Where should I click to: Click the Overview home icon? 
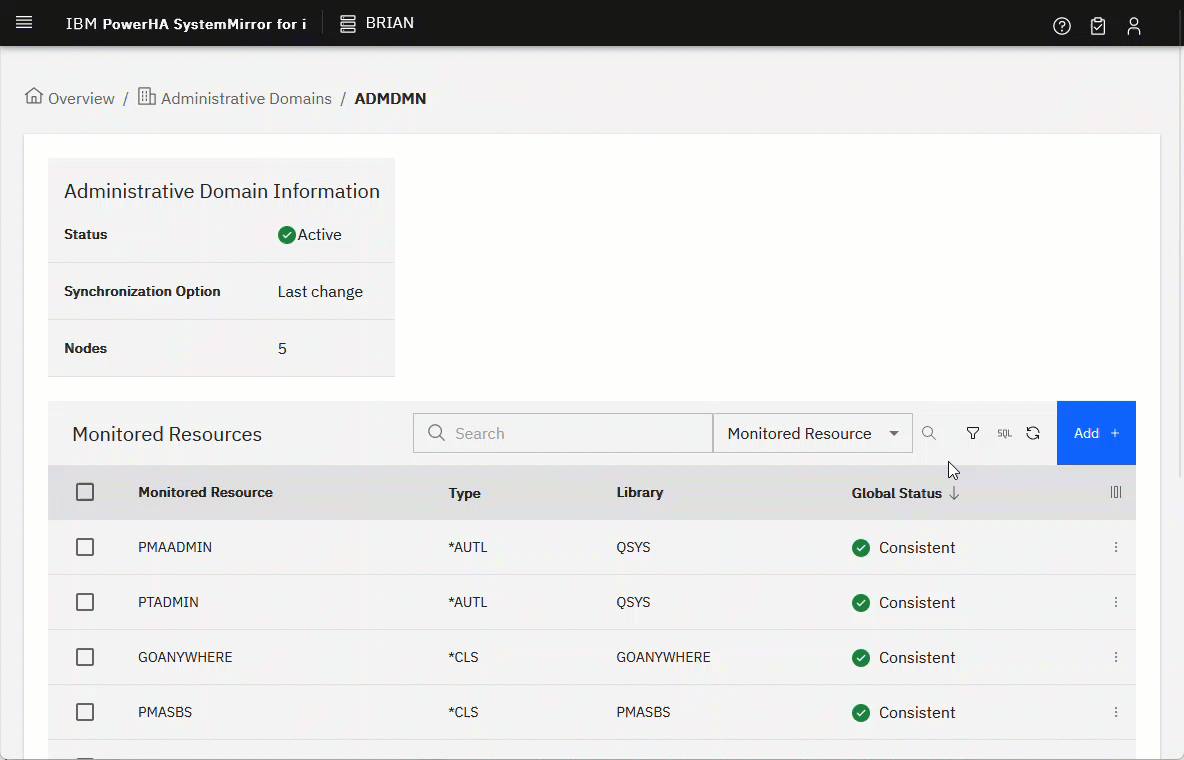pyautogui.click(x=34, y=96)
